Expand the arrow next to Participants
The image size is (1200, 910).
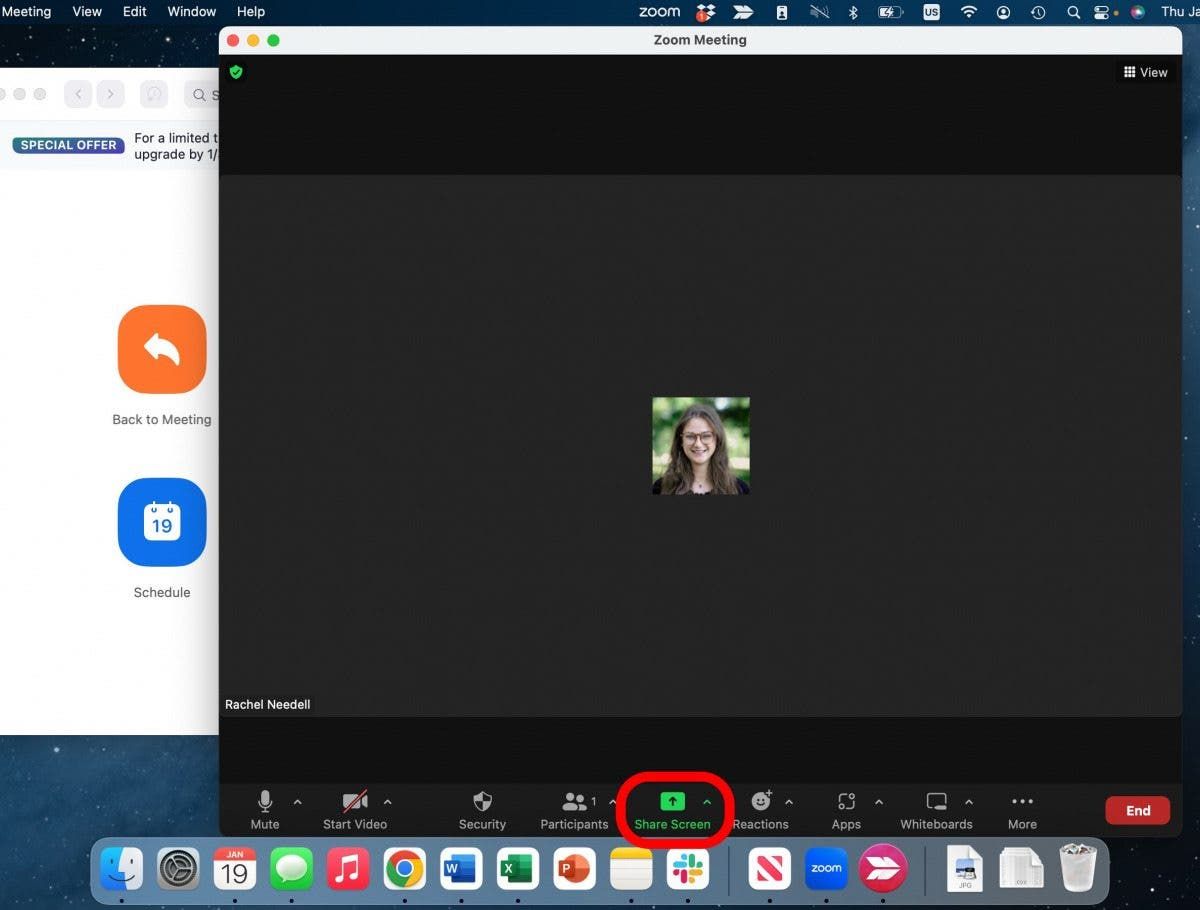[x=612, y=802]
